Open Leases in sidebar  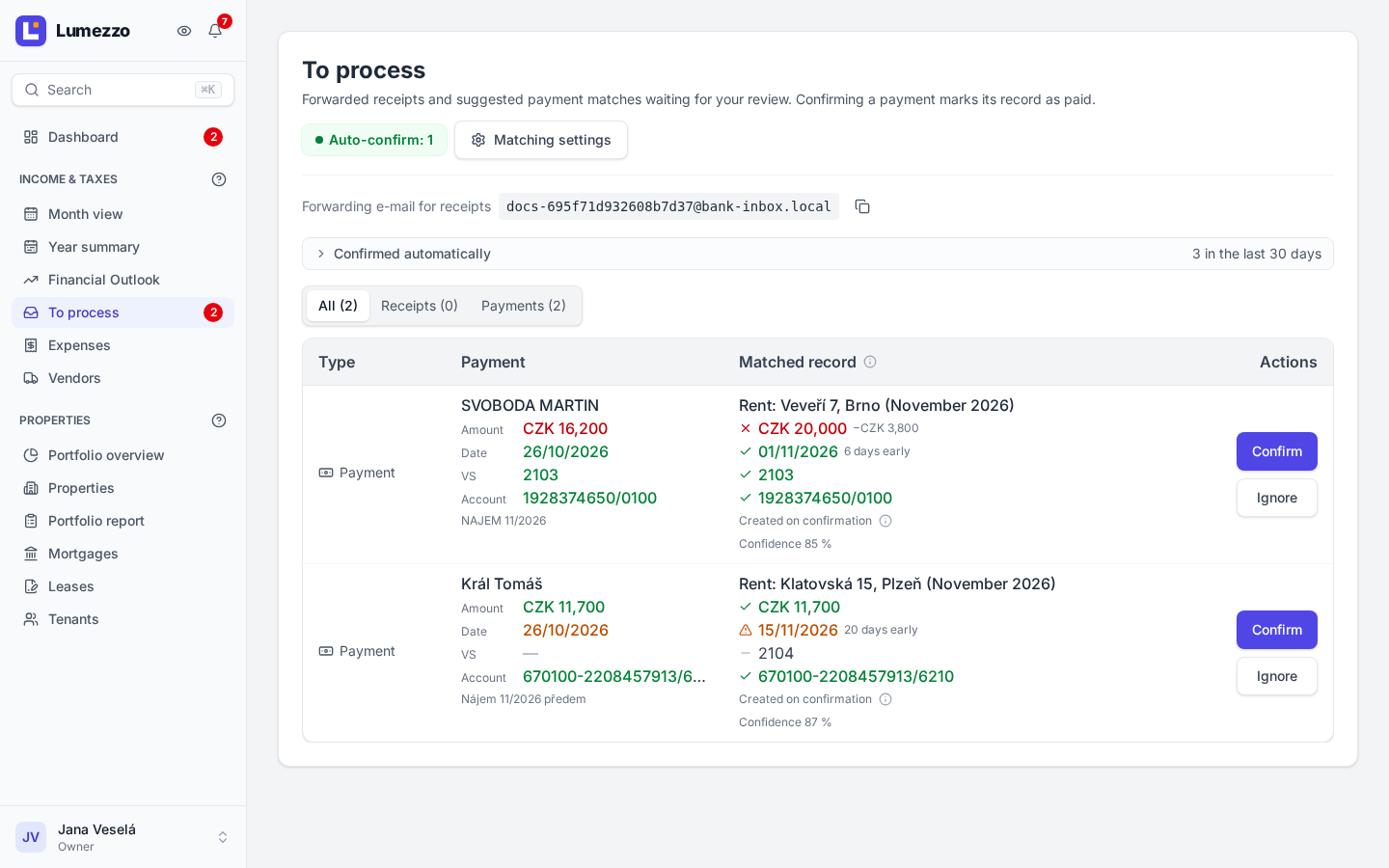pos(123,586)
